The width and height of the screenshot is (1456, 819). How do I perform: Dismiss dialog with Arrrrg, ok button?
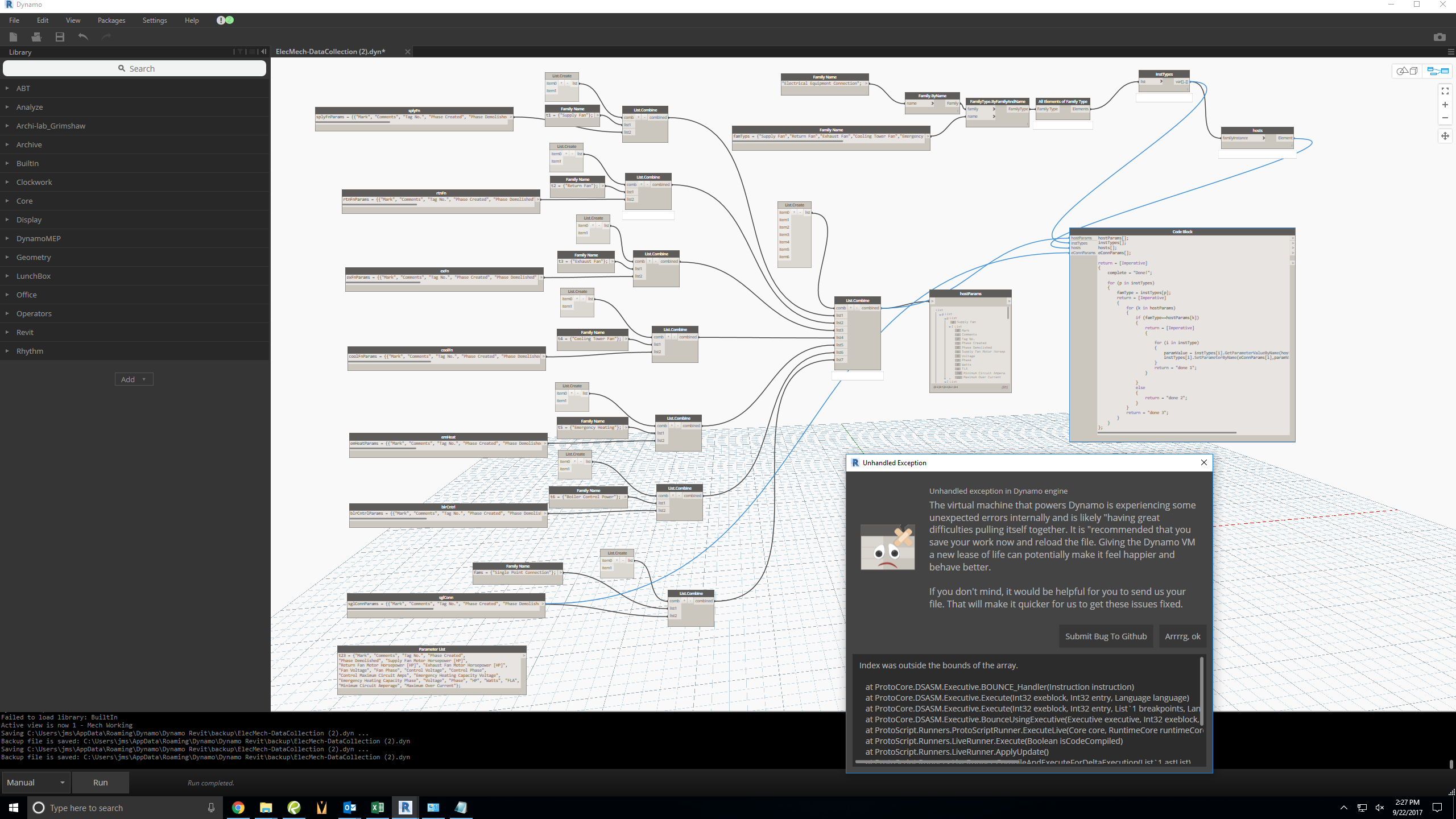1182,636
